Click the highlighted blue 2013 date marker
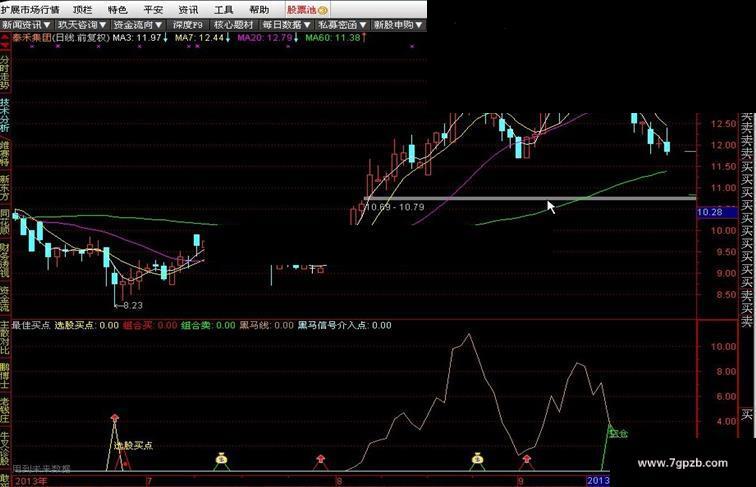Viewport: 756px width, 487px height. pyautogui.click(x=598, y=480)
